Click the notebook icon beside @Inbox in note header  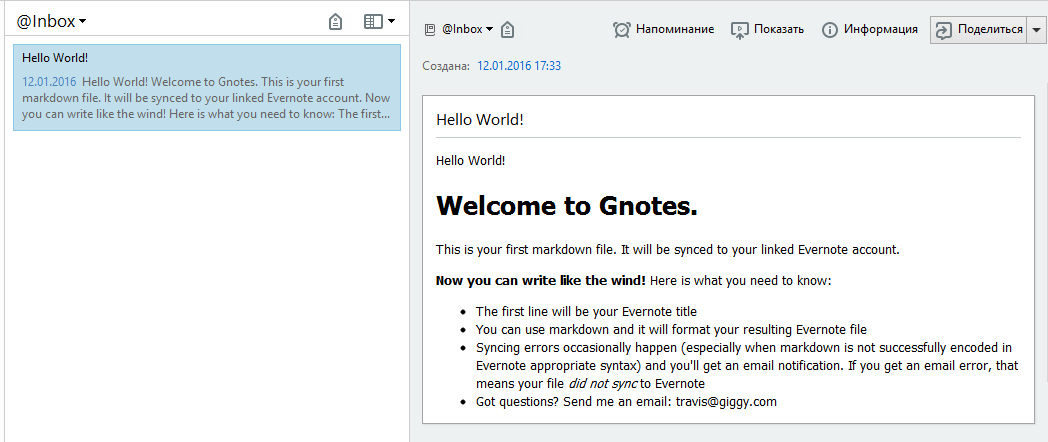tap(430, 29)
